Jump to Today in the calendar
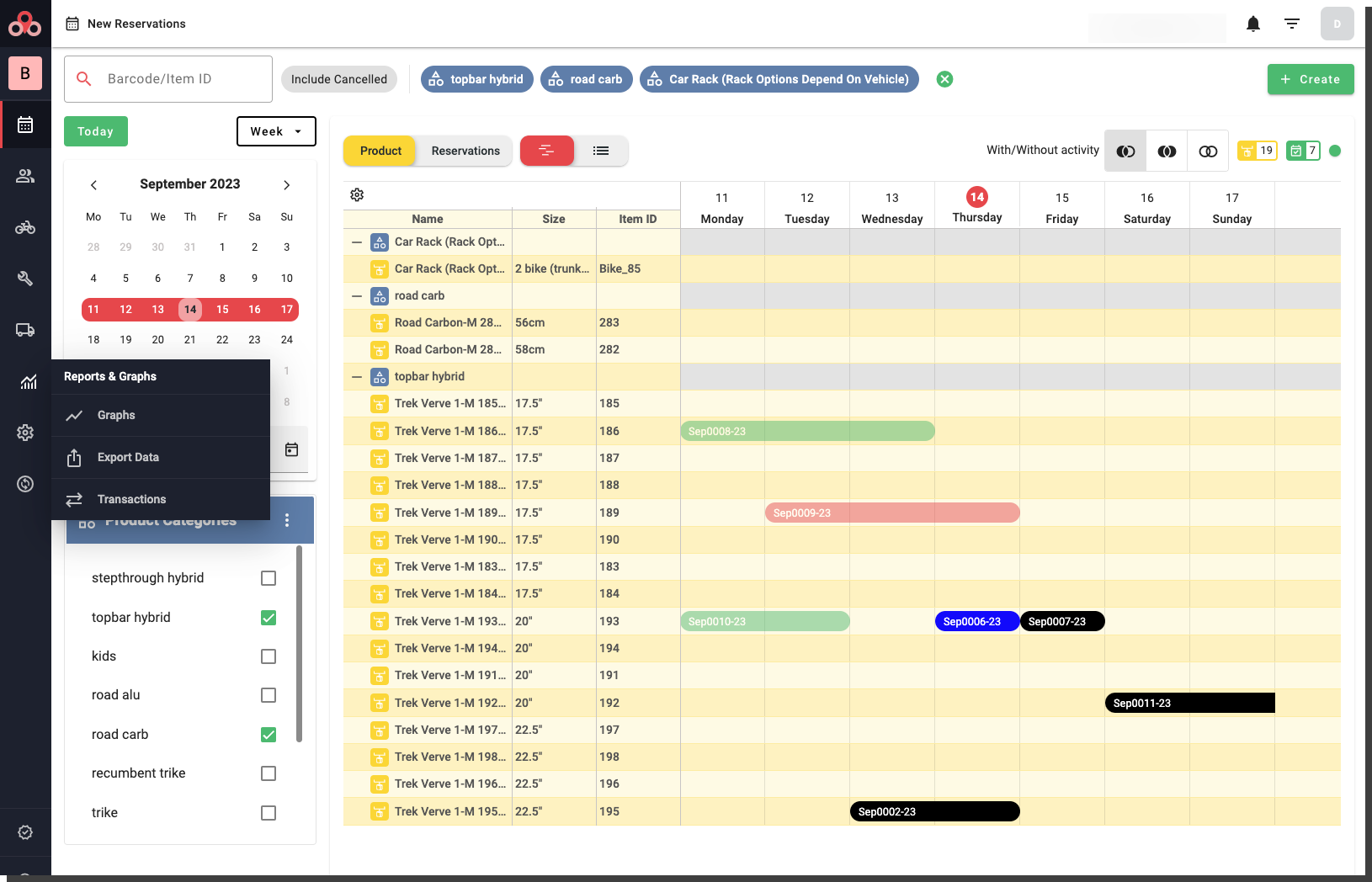 [x=95, y=131]
